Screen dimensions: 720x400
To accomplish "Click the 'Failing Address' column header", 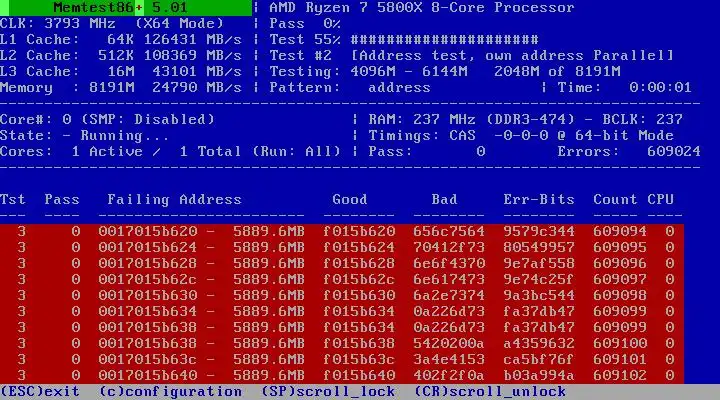I will point(174,199).
